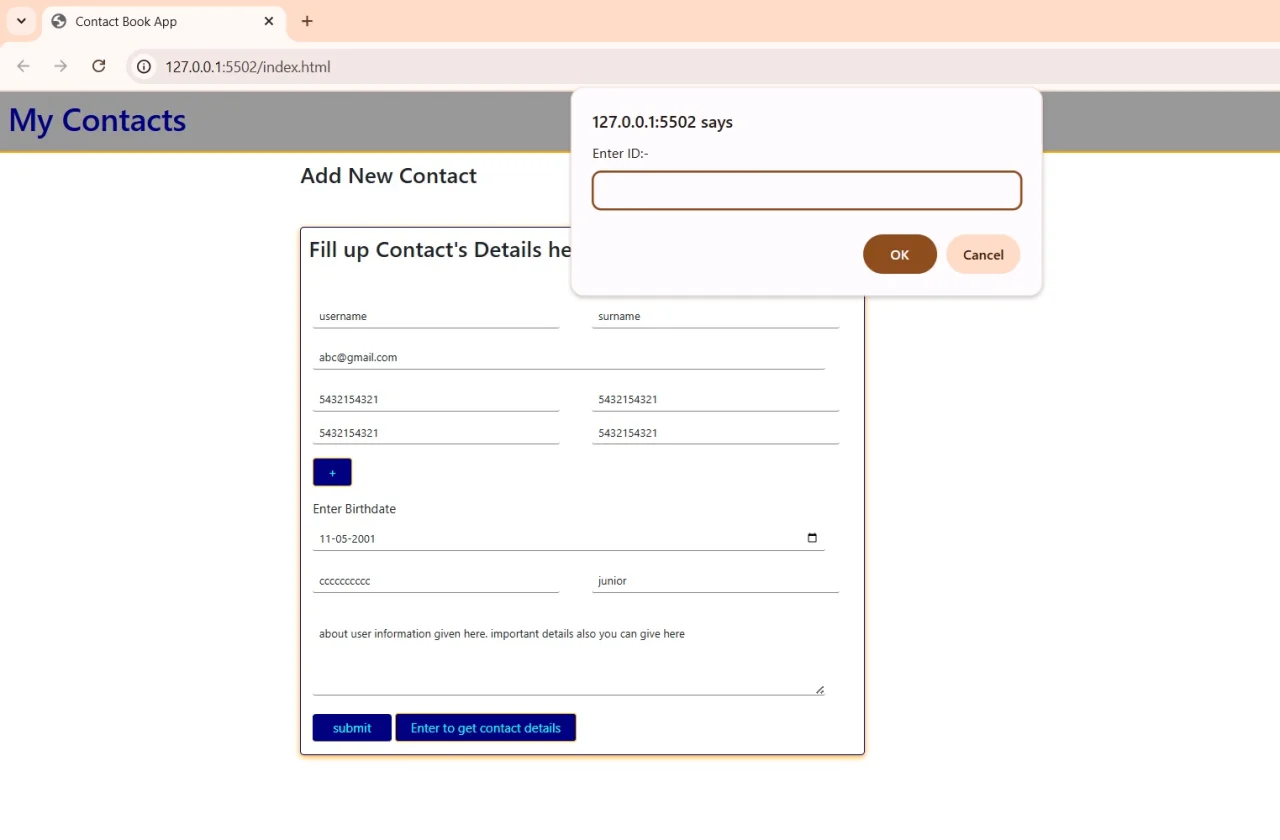The width and height of the screenshot is (1280, 840).
Task: Add another phone field with the + button
Action: point(332,472)
